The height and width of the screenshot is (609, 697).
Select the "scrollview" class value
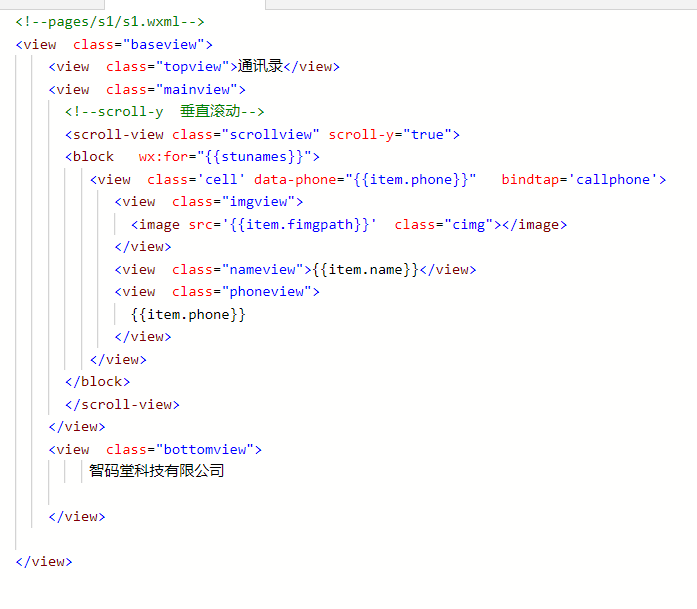coord(271,134)
